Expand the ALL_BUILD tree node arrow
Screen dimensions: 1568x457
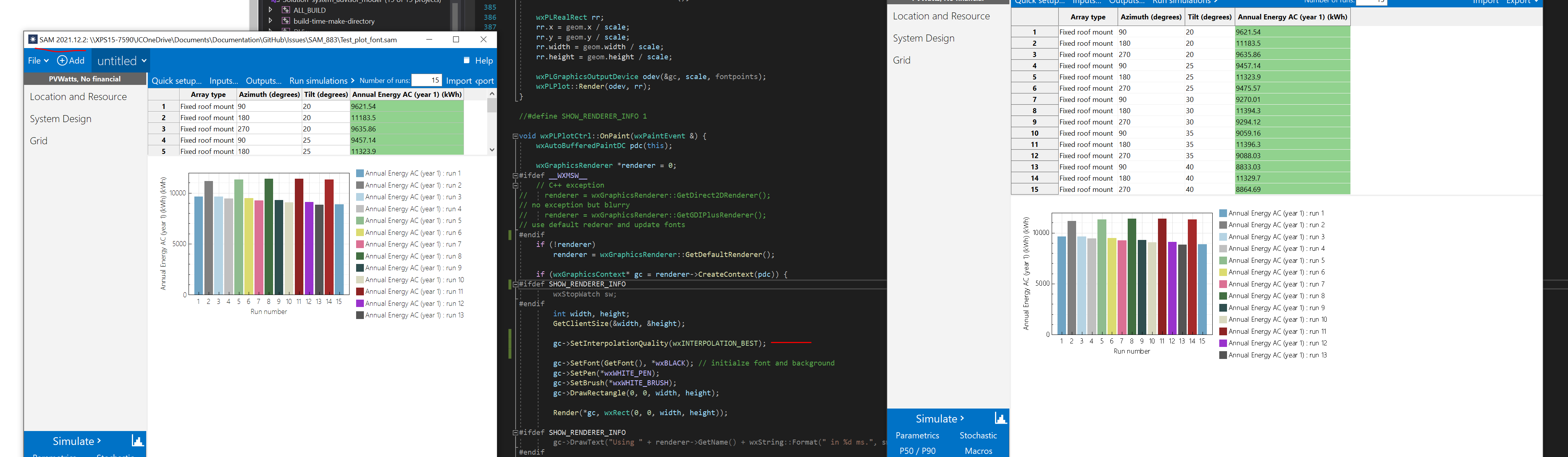point(271,10)
